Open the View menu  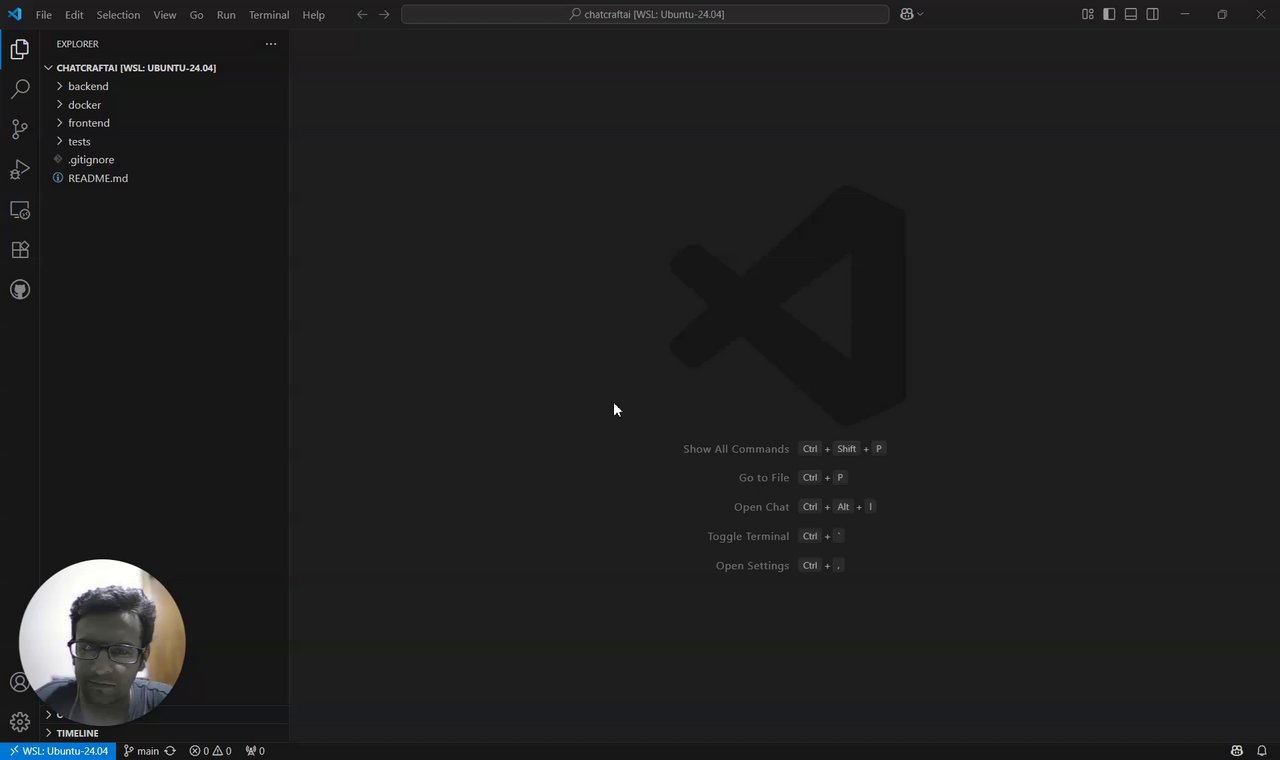[x=165, y=15]
